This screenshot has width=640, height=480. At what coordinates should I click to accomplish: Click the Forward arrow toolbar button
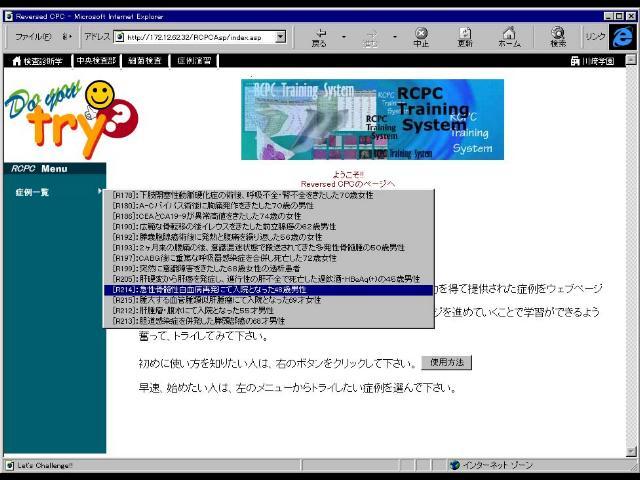point(372,37)
